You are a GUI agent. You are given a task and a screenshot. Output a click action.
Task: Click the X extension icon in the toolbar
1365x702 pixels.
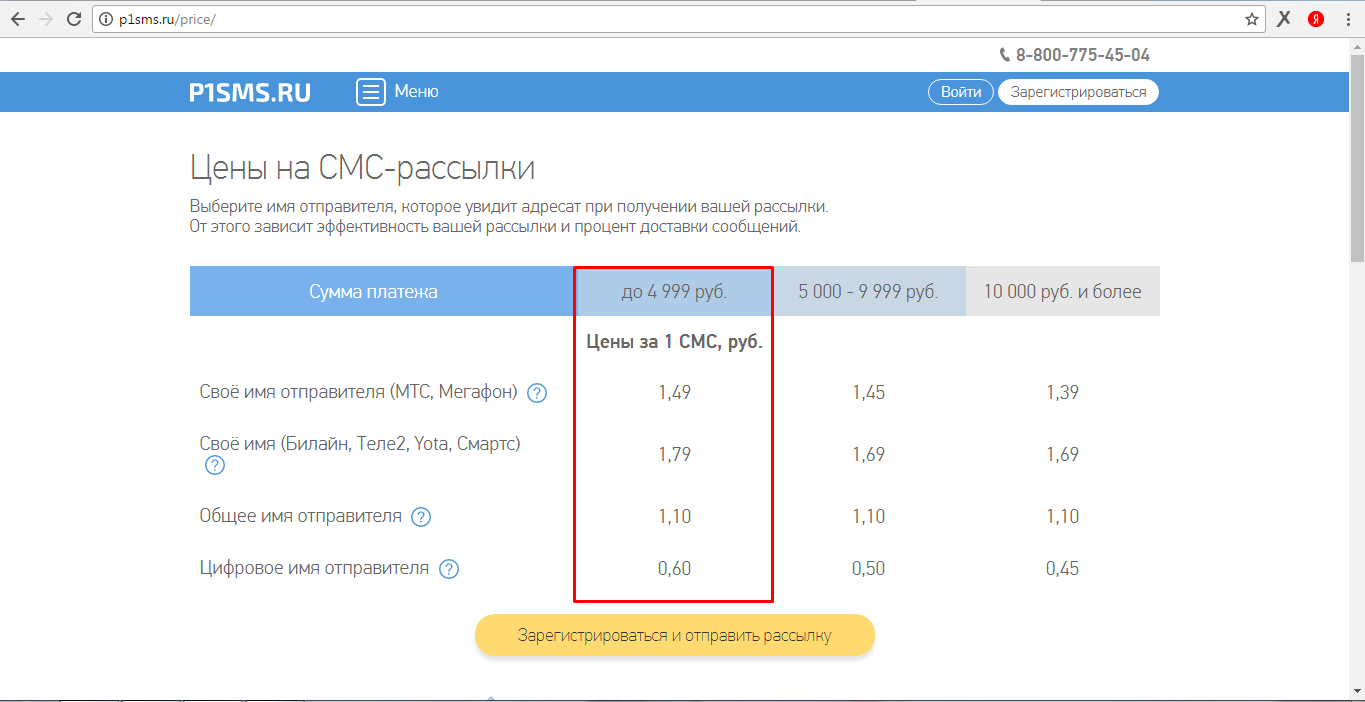point(1285,19)
